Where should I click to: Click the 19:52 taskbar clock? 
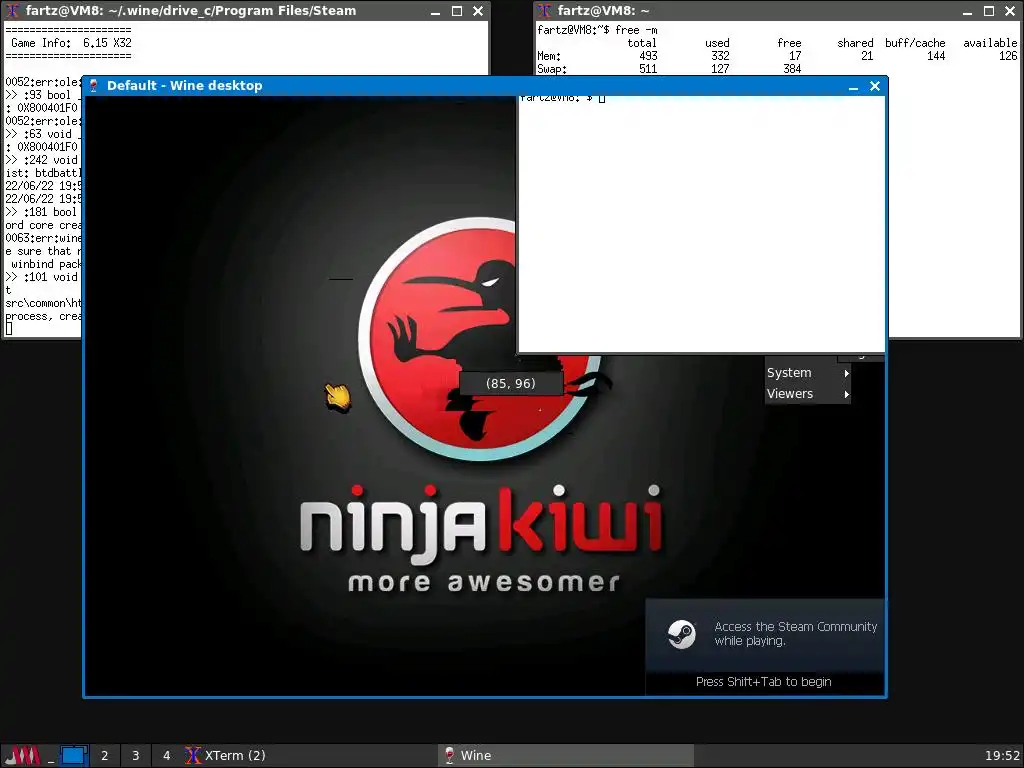coord(1002,756)
